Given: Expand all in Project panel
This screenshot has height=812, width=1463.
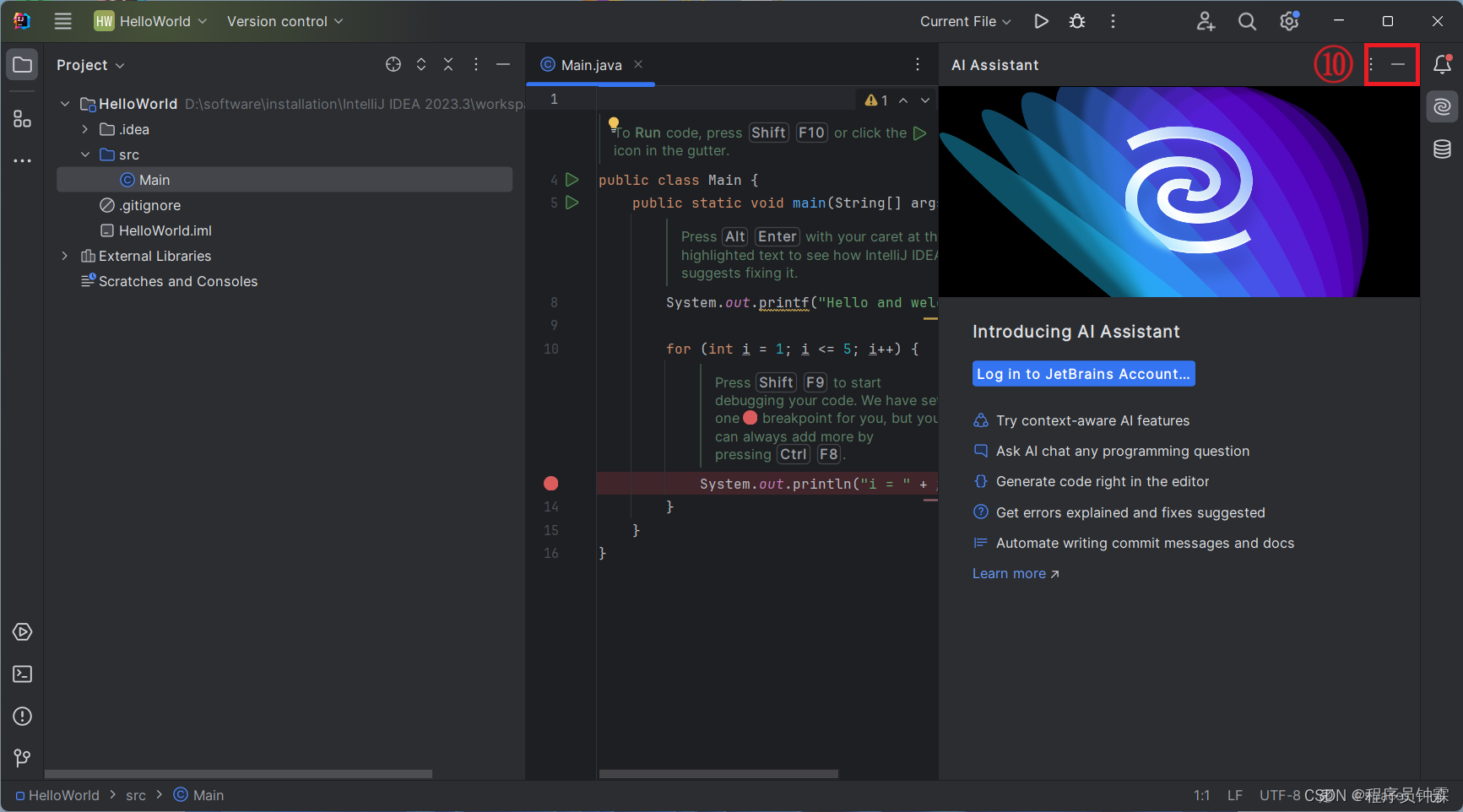Looking at the screenshot, I should click(x=421, y=64).
